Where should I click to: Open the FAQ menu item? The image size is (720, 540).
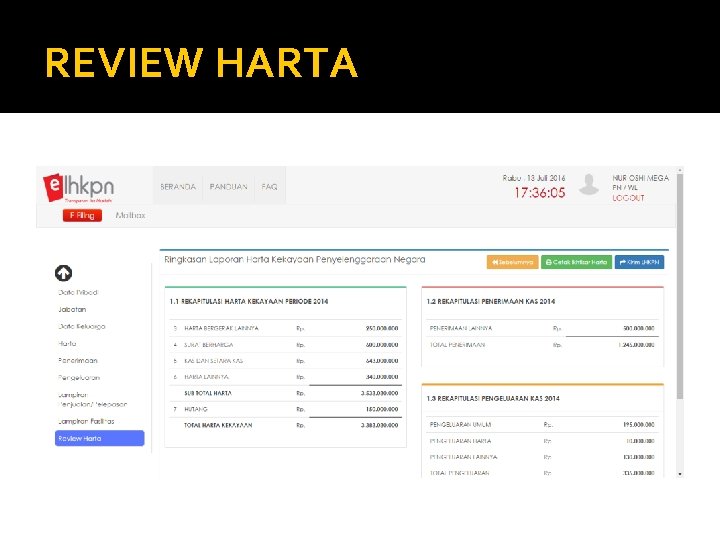270,186
